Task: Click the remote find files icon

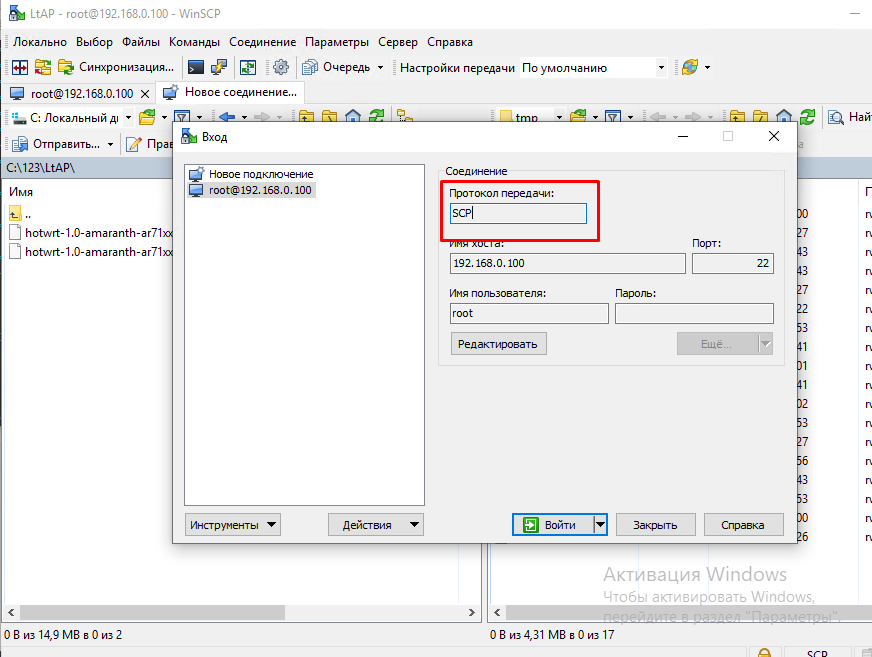Action: (x=836, y=117)
